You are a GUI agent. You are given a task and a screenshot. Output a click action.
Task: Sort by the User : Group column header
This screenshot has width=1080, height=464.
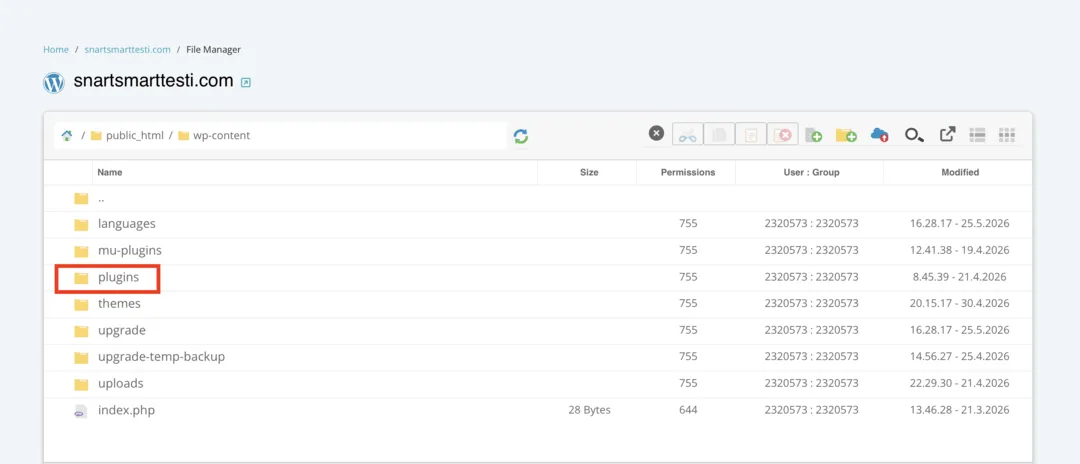pyautogui.click(x=811, y=173)
